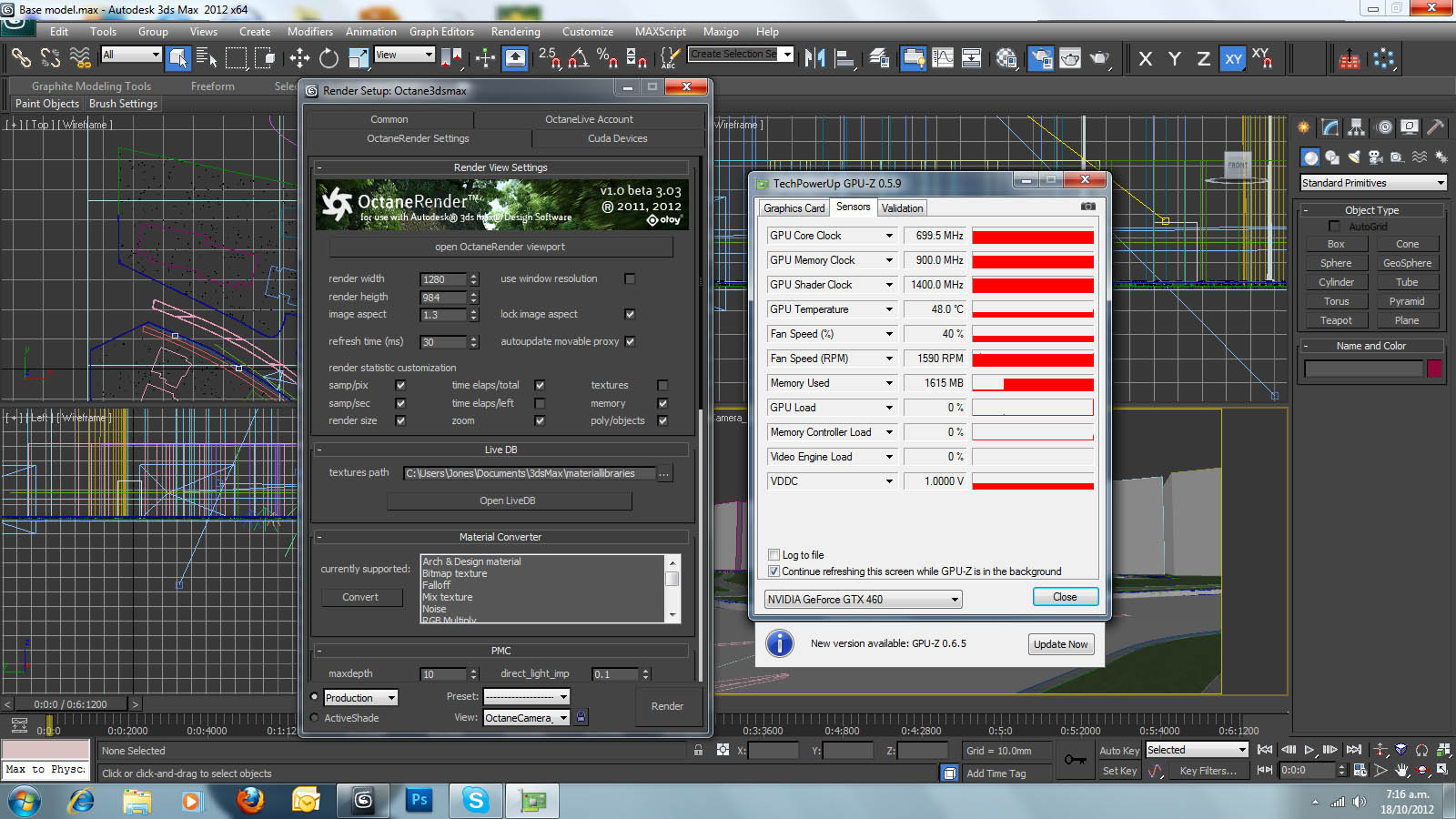1456x819 pixels.
Task: Click Update Now for GPU-Z
Action: point(1060,644)
